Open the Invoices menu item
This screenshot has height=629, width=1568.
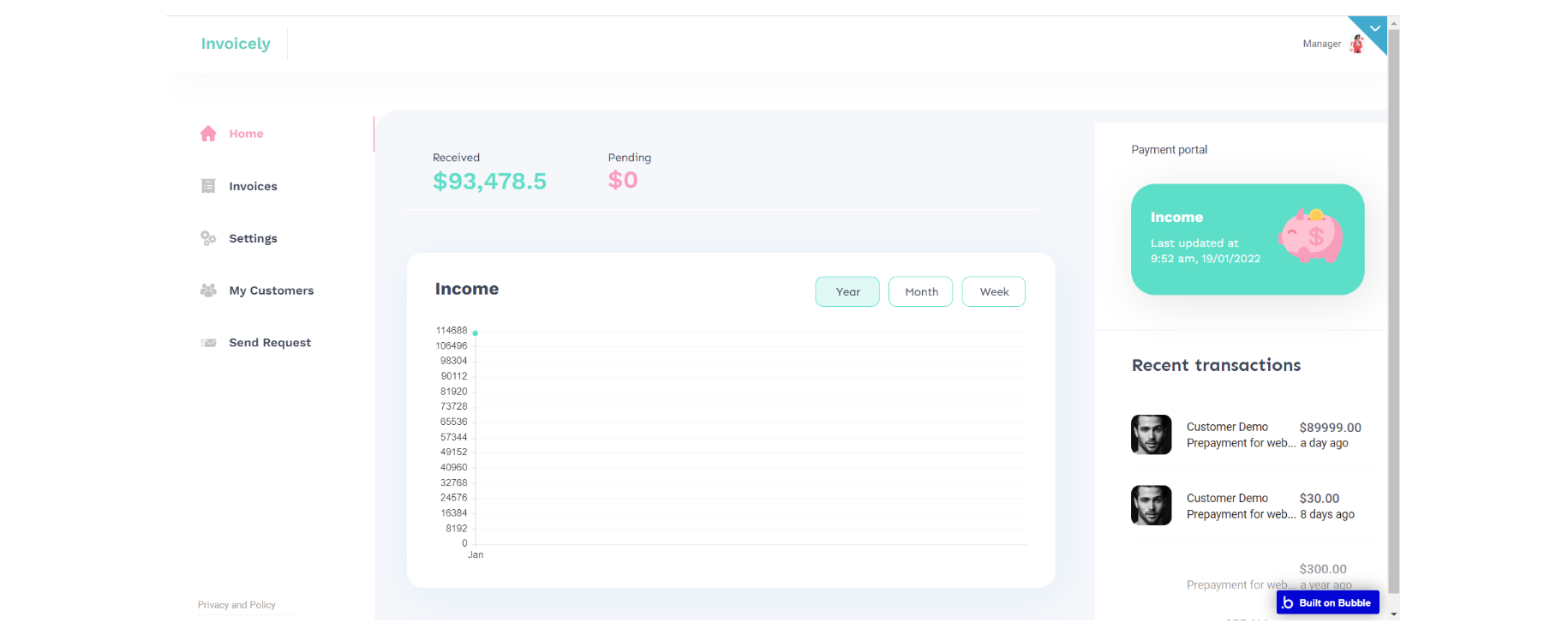point(253,186)
